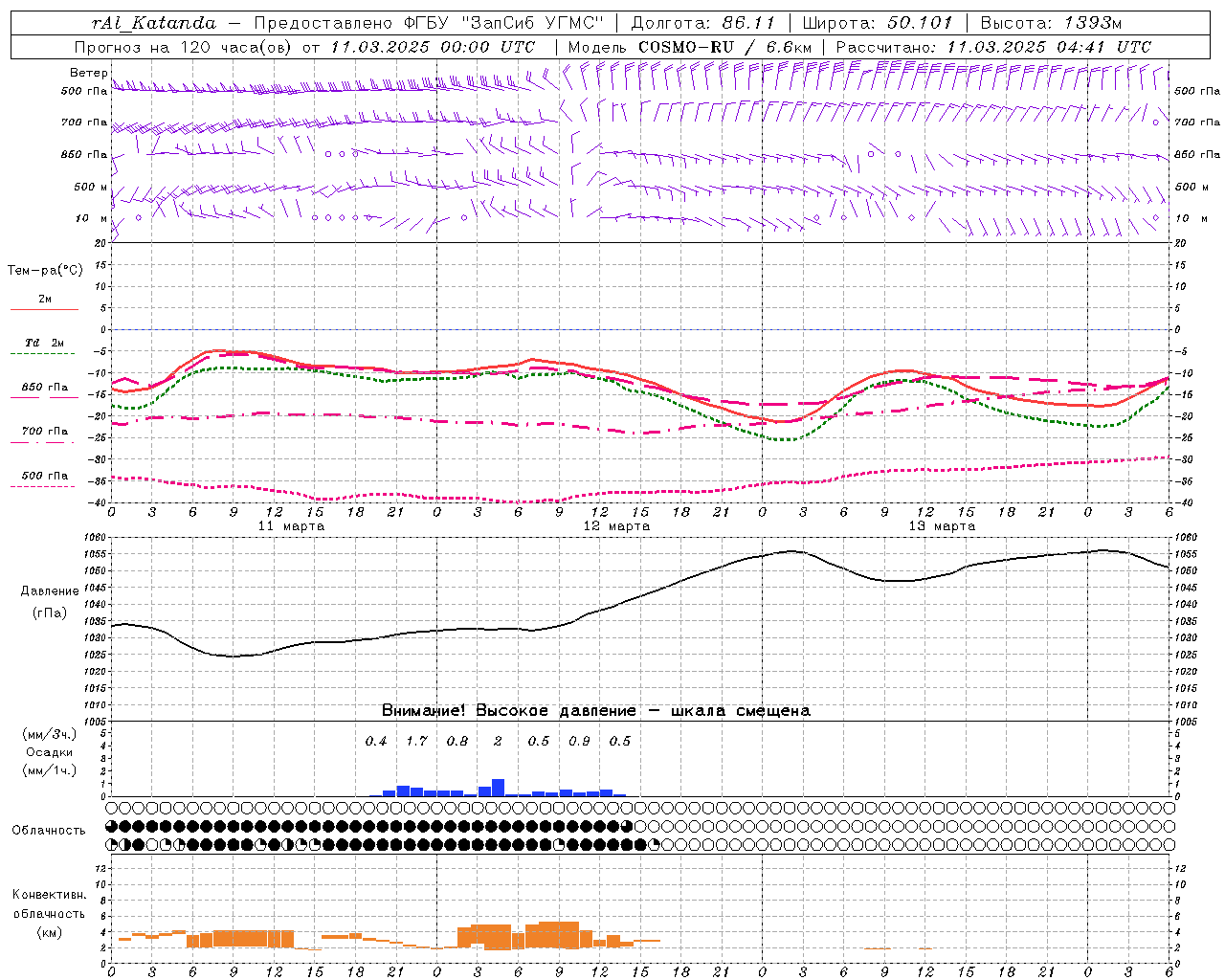The image size is (1225, 980).
Task: Click the Рассчитано: 11.03.2025 04:41 UTC timestamp
Action: [993, 47]
